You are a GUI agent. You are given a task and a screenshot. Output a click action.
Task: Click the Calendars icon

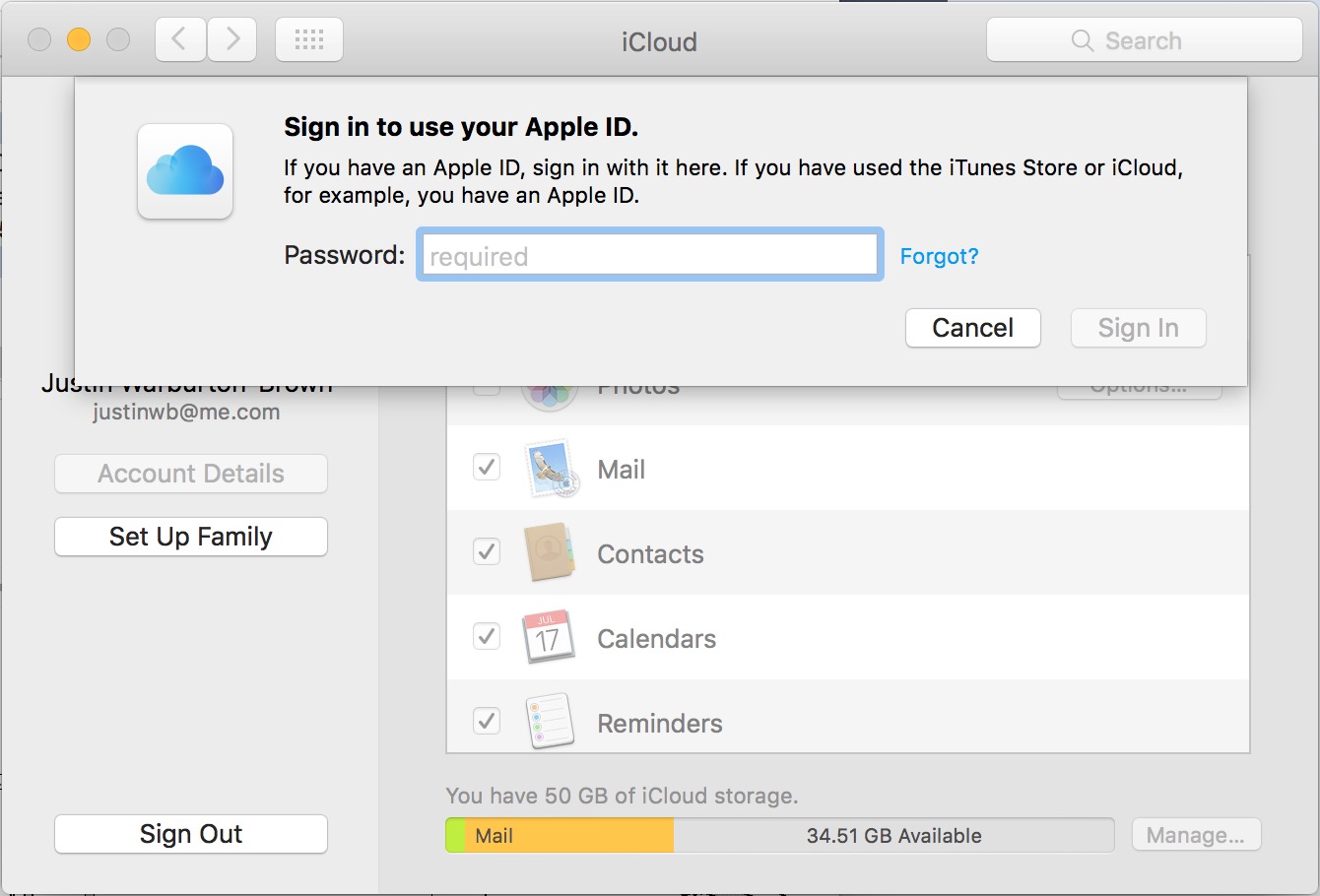(548, 637)
